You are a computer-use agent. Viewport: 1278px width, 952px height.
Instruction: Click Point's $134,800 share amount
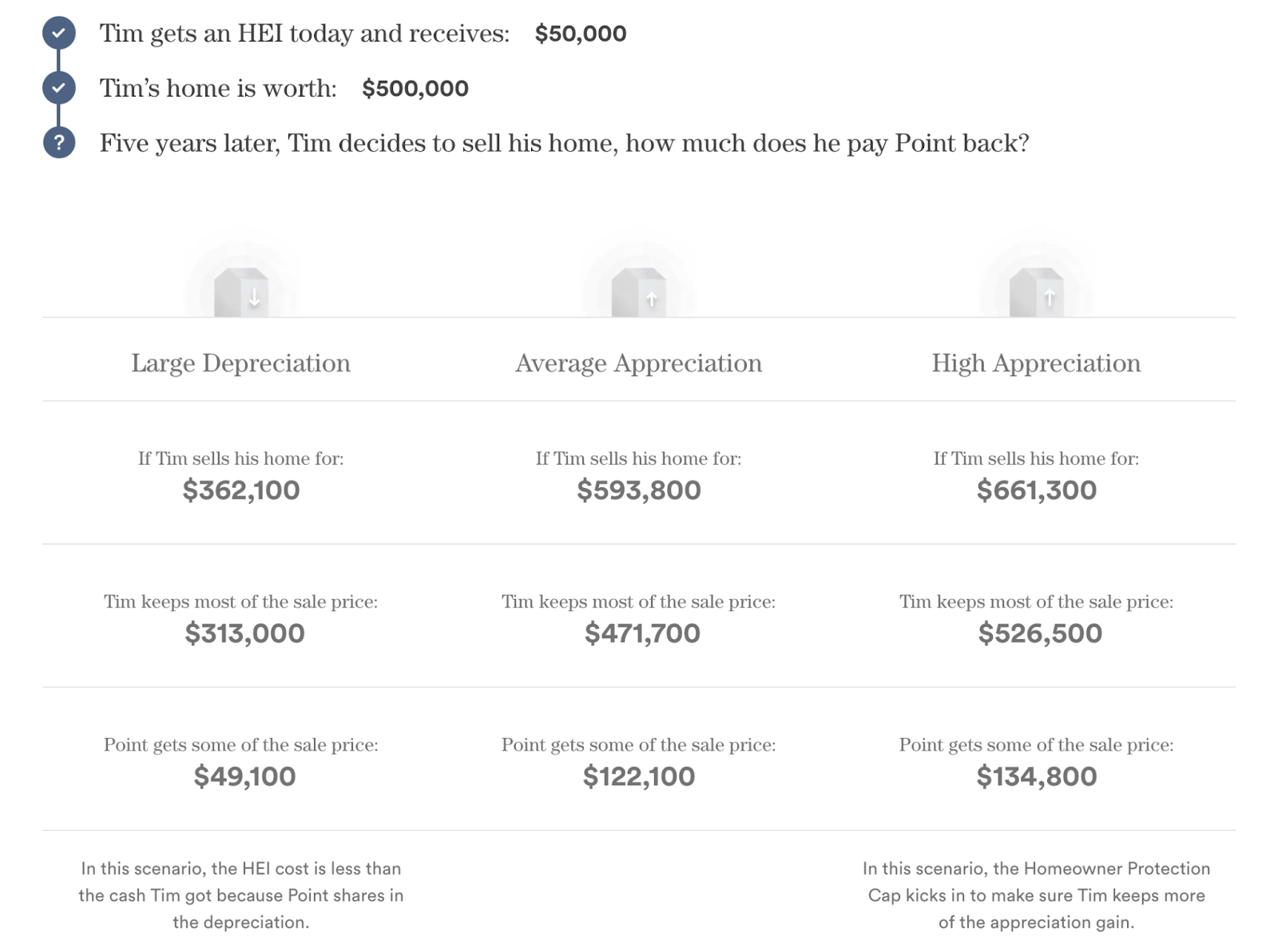[1037, 776]
